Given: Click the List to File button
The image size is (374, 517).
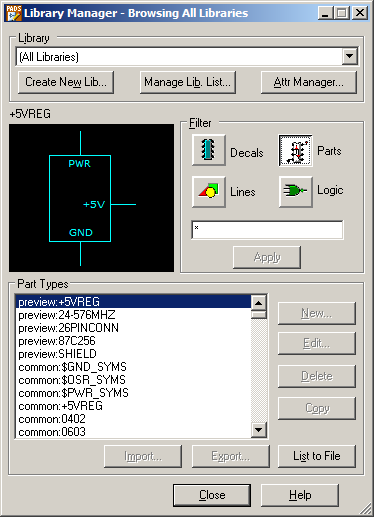Looking at the screenshot, I should coord(317,456).
